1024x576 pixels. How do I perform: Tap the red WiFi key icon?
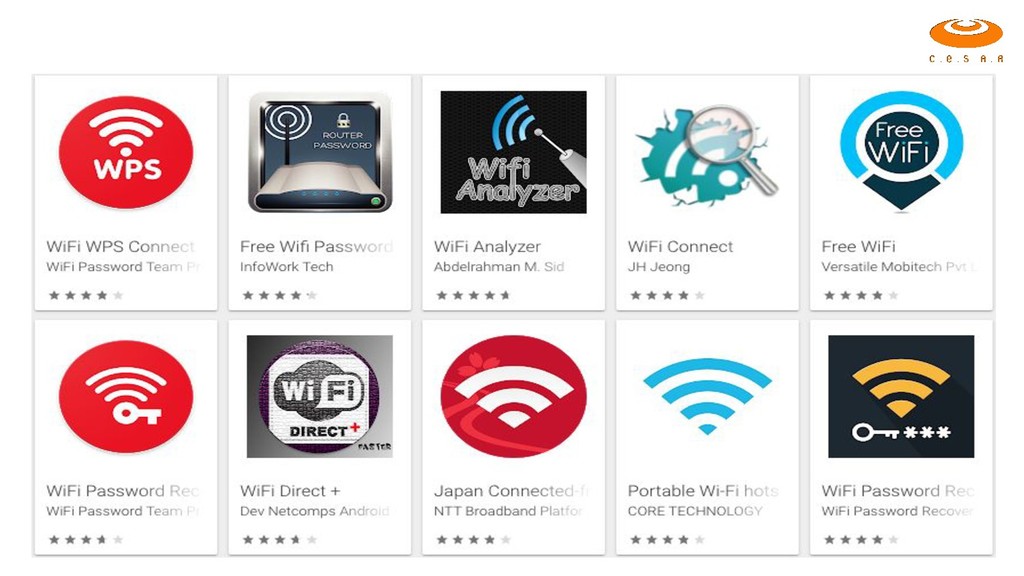(126, 396)
